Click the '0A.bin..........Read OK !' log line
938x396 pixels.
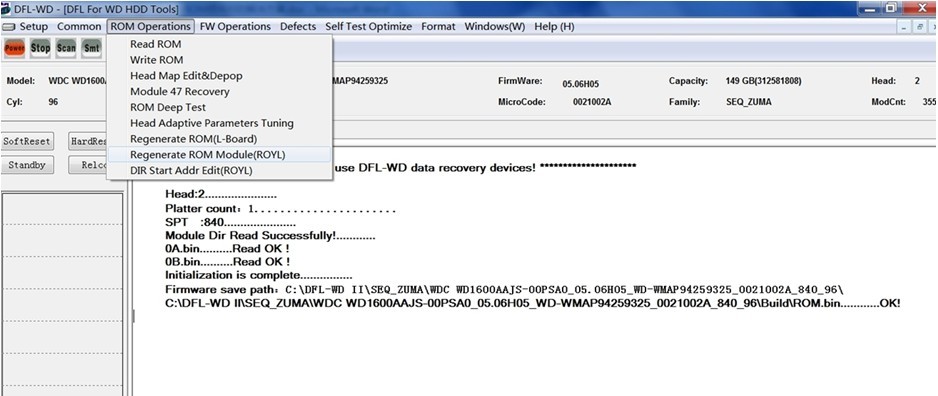tap(227, 248)
